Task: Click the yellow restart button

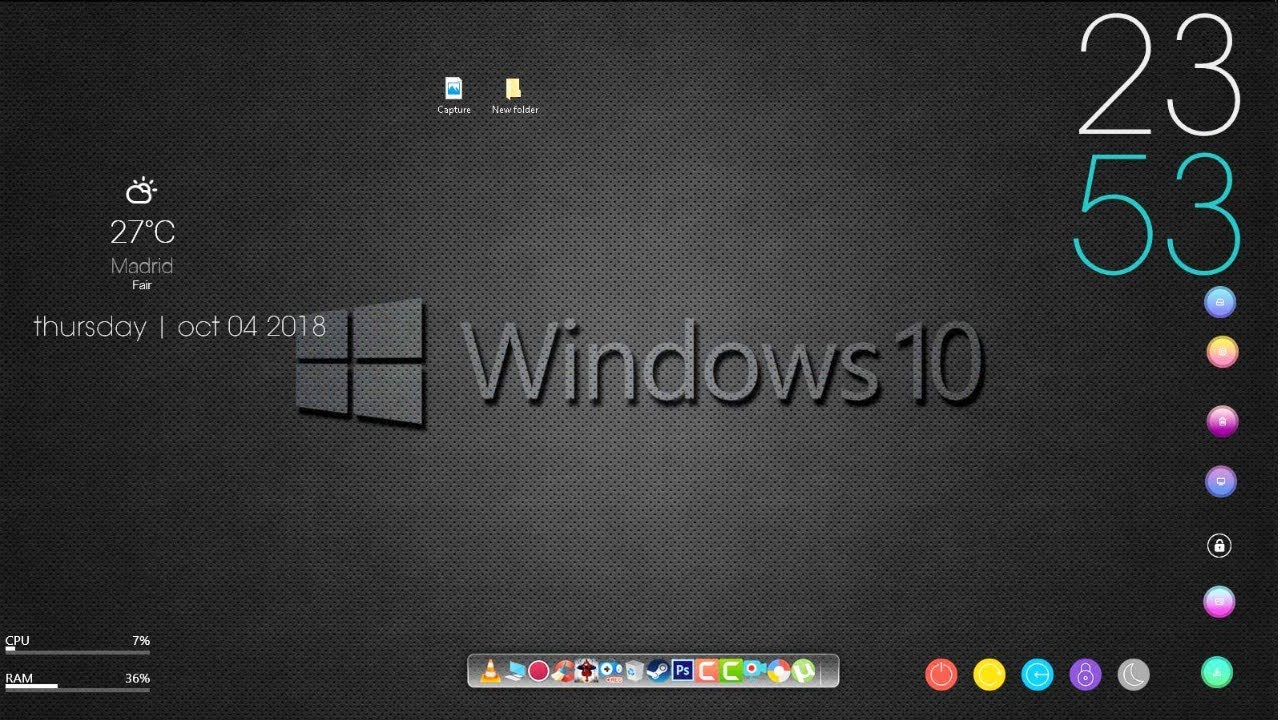Action: 989,675
